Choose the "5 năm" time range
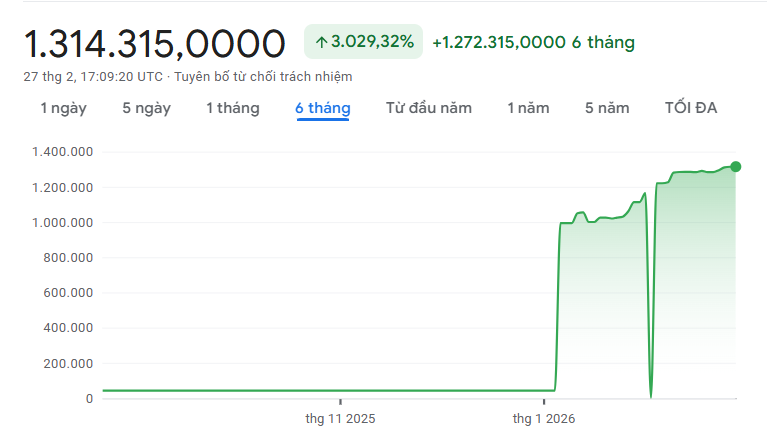The image size is (767, 433). point(607,108)
